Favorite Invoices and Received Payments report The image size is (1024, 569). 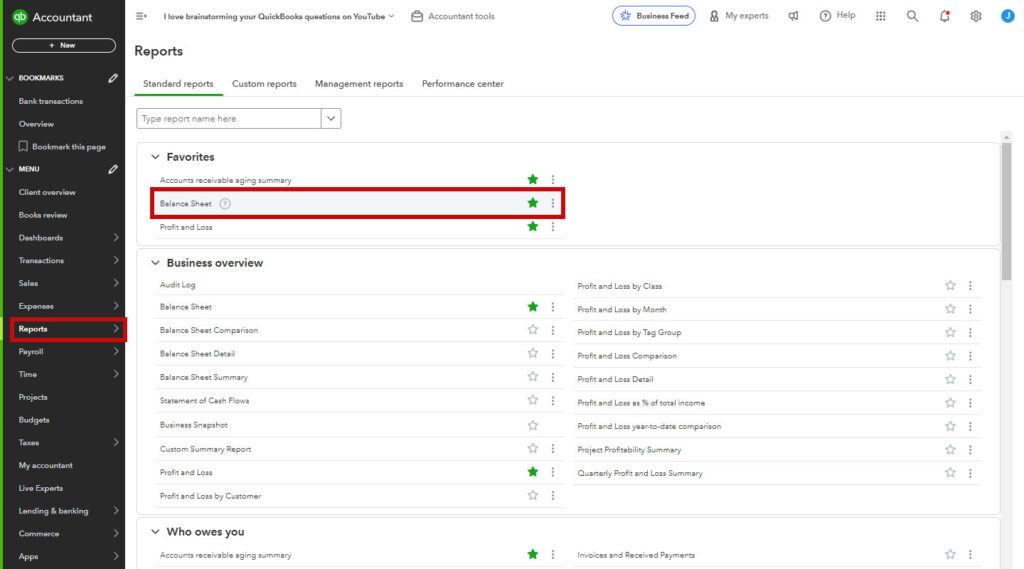point(950,555)
